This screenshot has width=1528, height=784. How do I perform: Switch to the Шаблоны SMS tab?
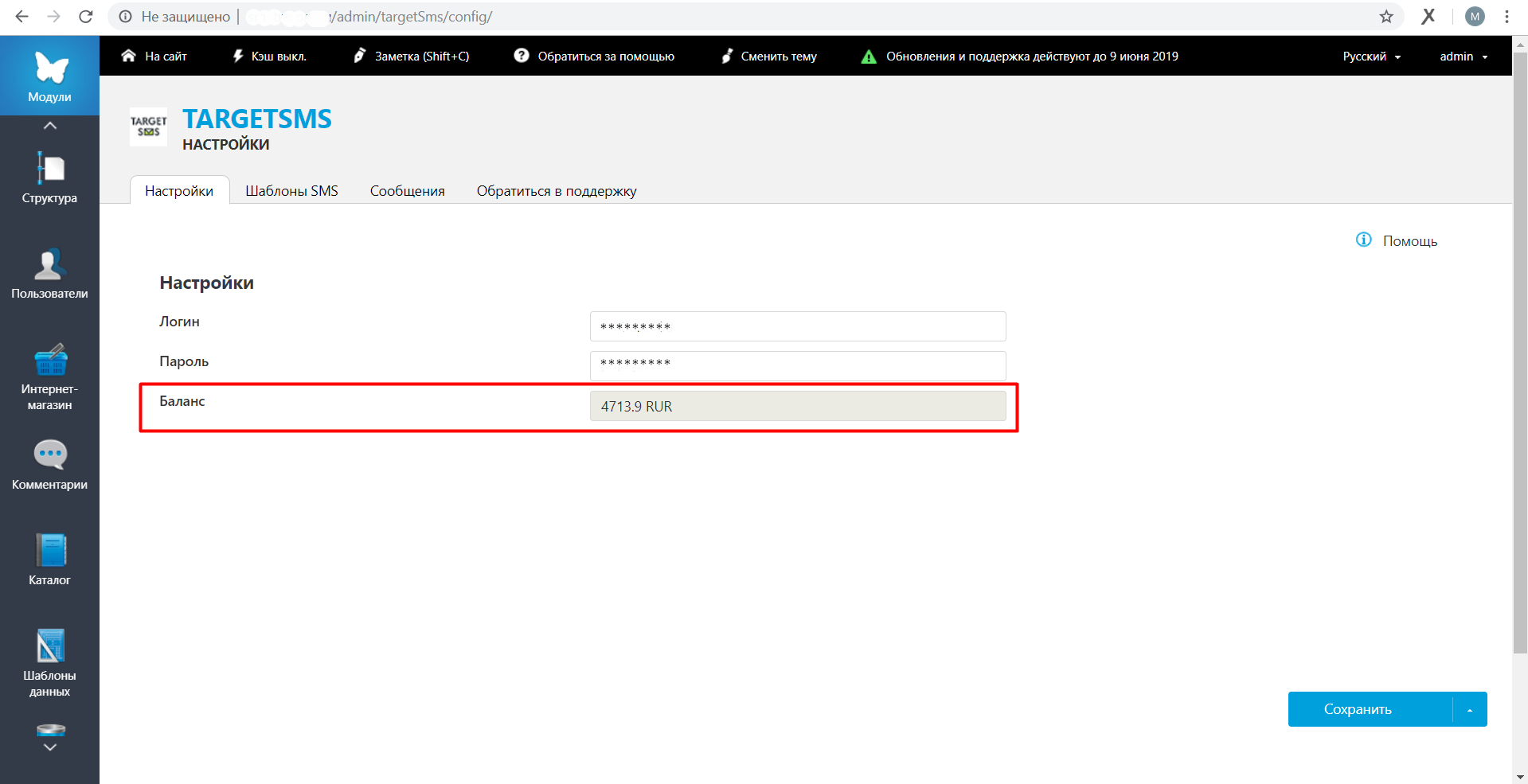[291, 191]
